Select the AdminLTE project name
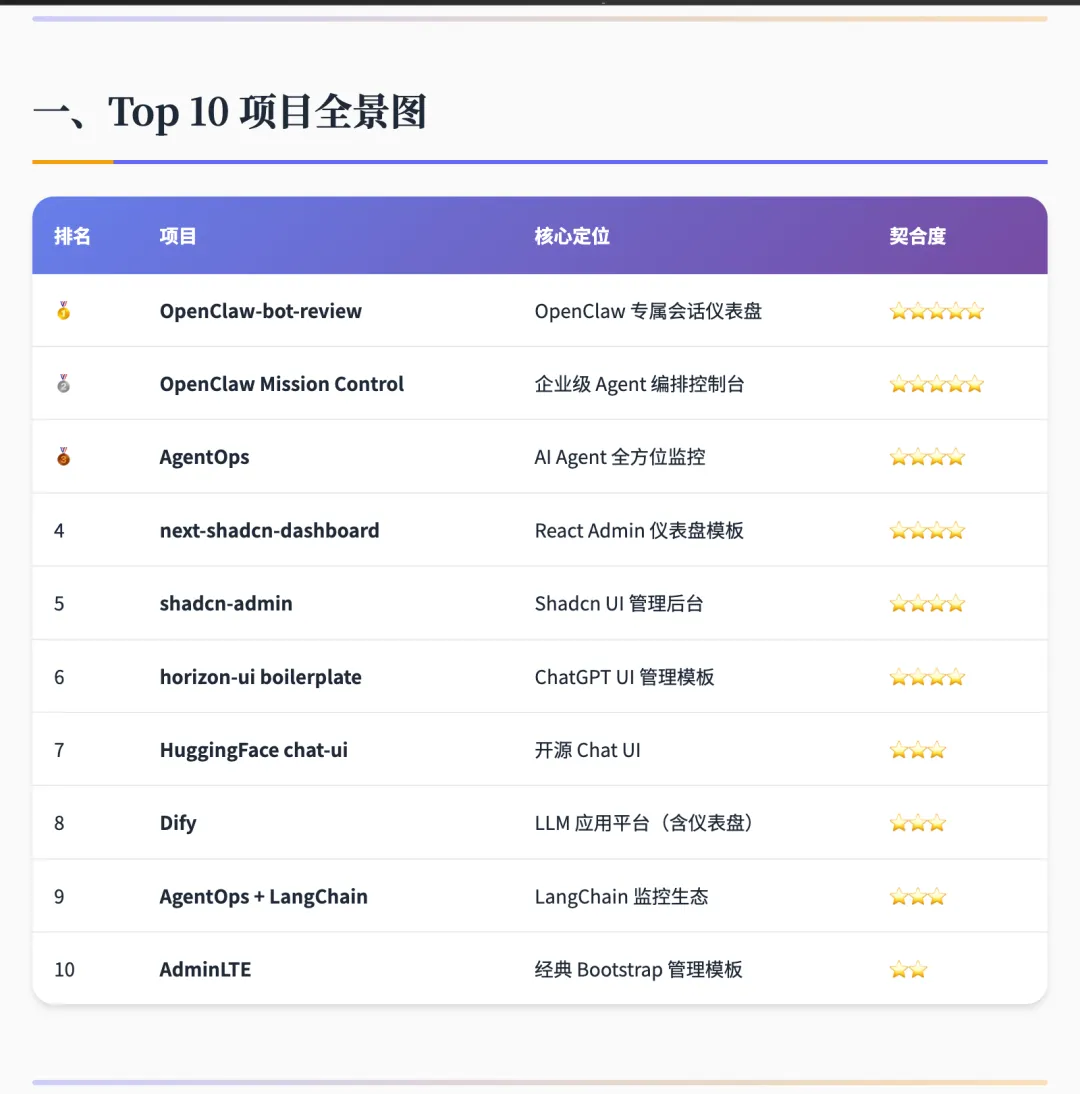1080x1094 pixels. 205,969
